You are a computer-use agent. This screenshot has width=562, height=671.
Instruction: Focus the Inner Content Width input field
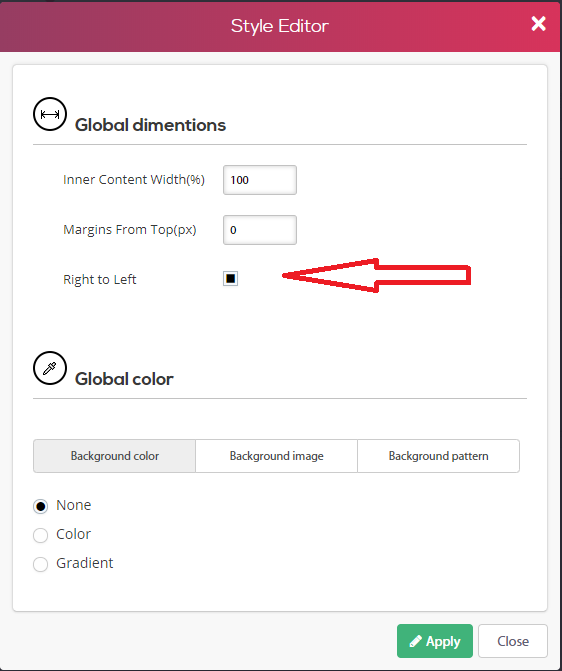pos(260,180)
